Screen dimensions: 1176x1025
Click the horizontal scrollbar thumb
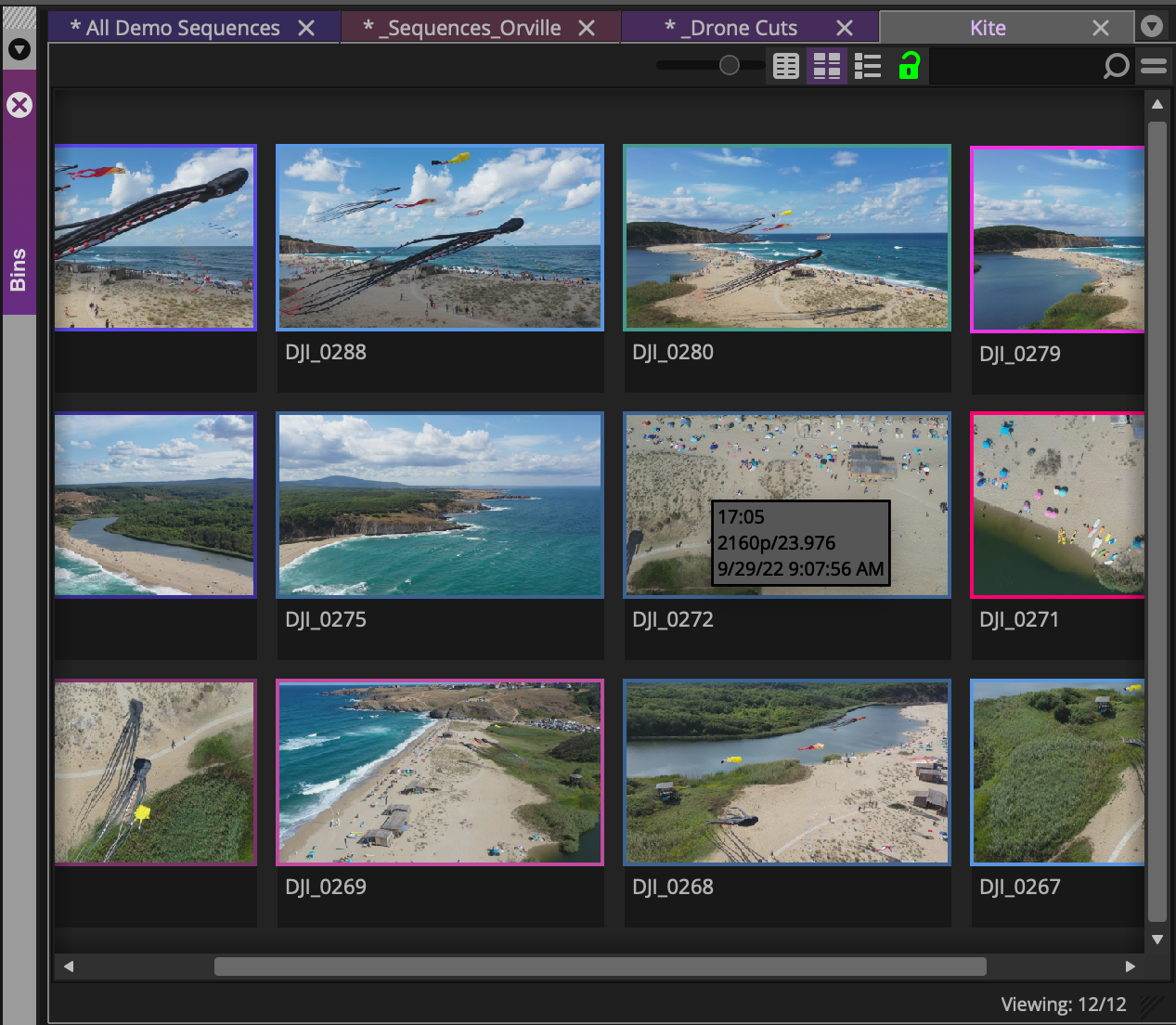(601, 967)
